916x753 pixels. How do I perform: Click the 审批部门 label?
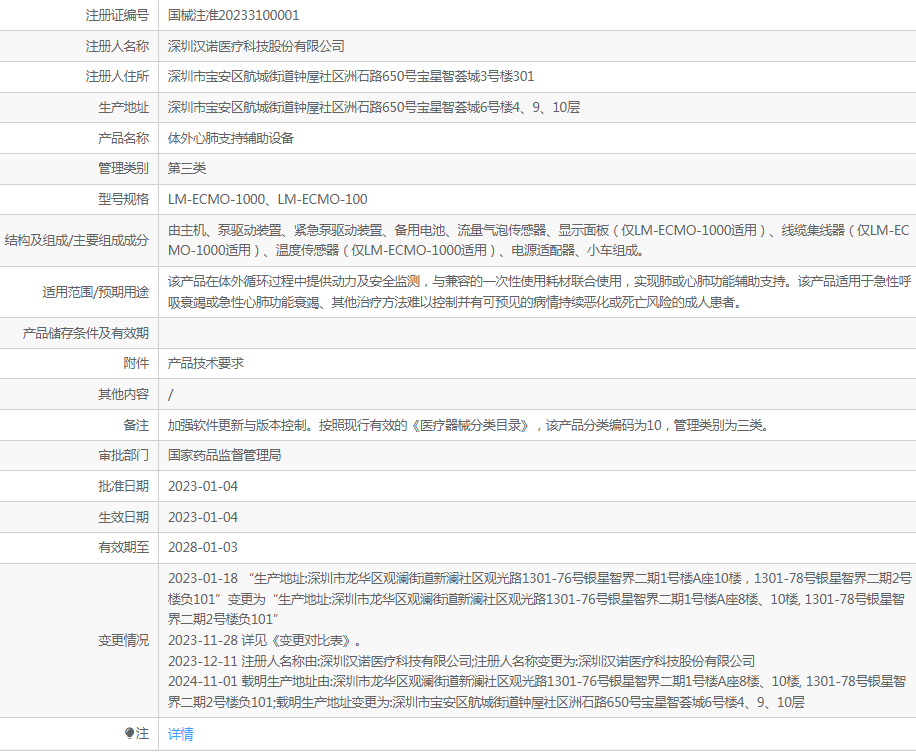click(x=123, y=456)
